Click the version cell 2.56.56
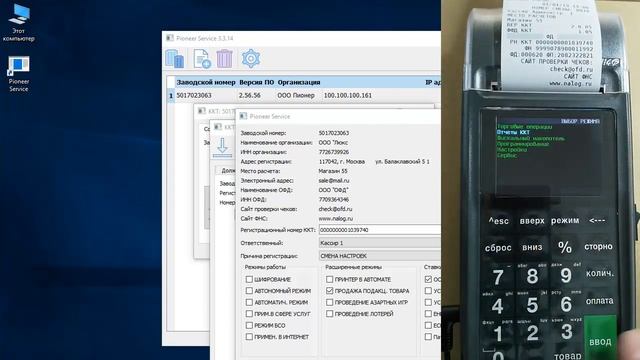 249,96
